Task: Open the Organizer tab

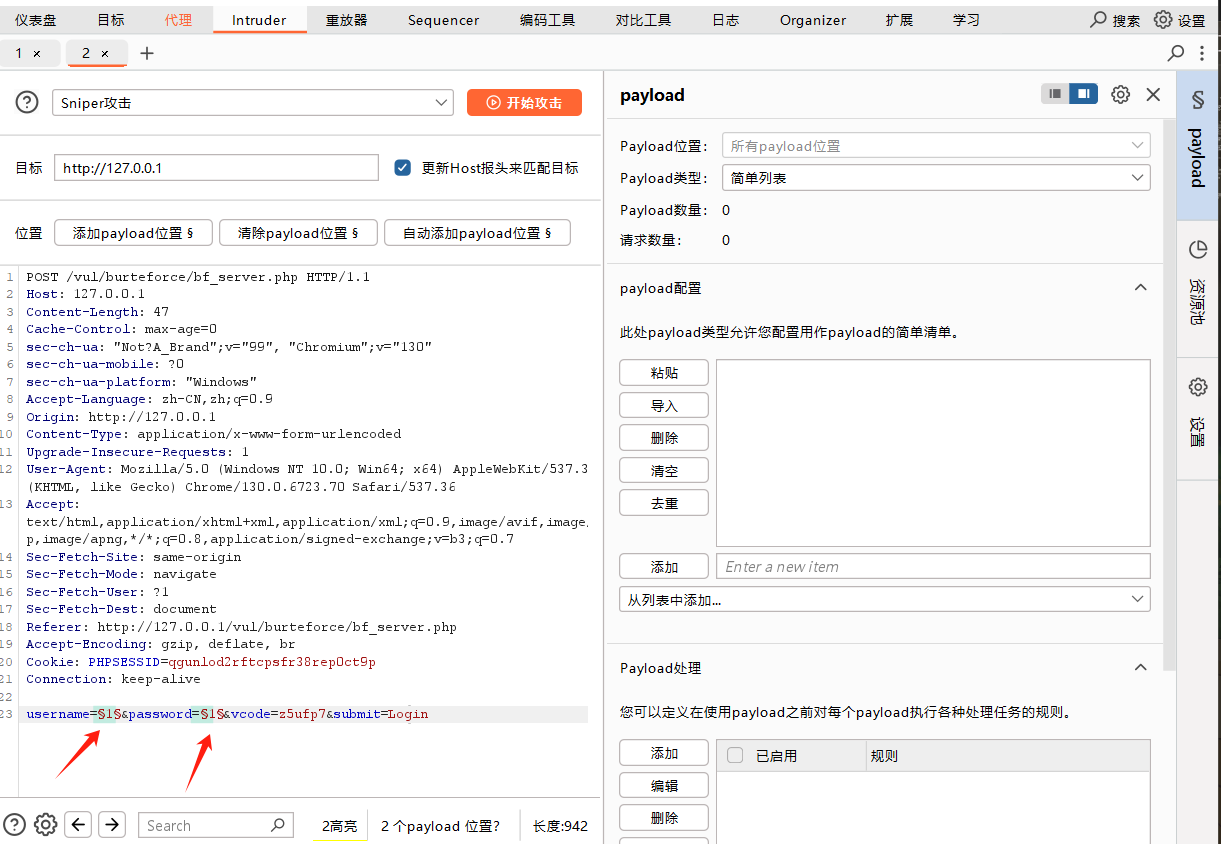Action: click(813, 20)
